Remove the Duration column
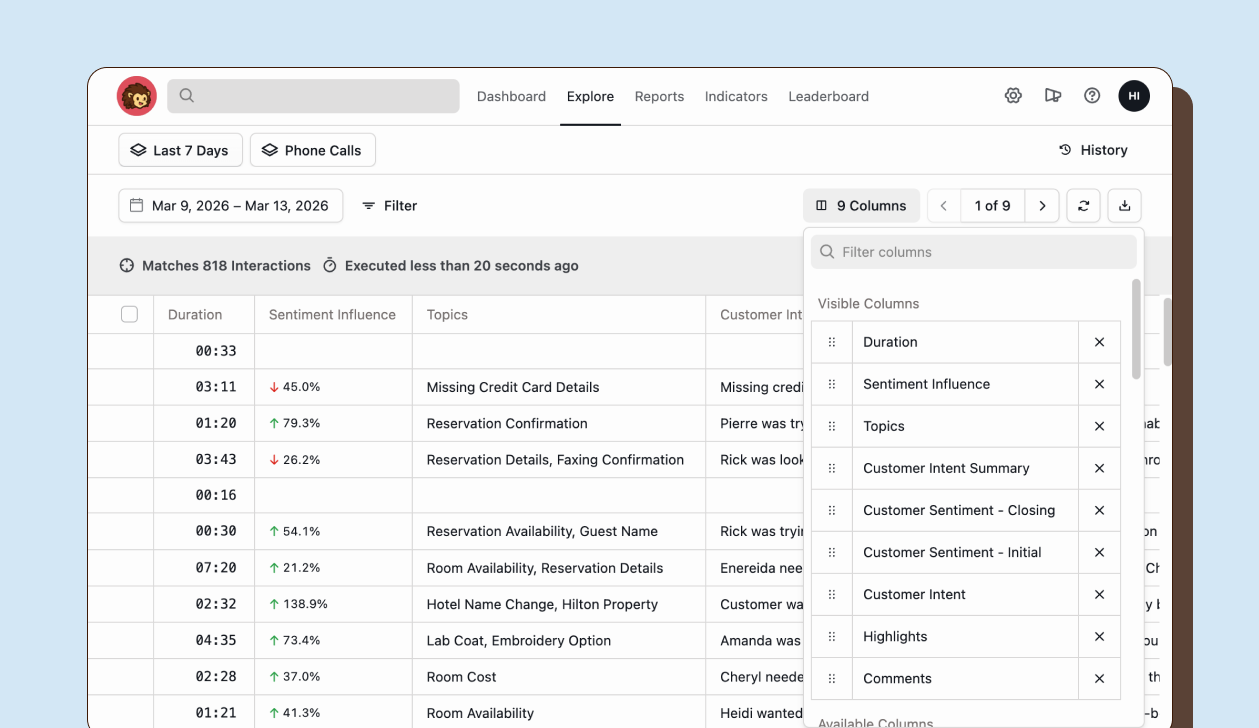 point(1099,342)
